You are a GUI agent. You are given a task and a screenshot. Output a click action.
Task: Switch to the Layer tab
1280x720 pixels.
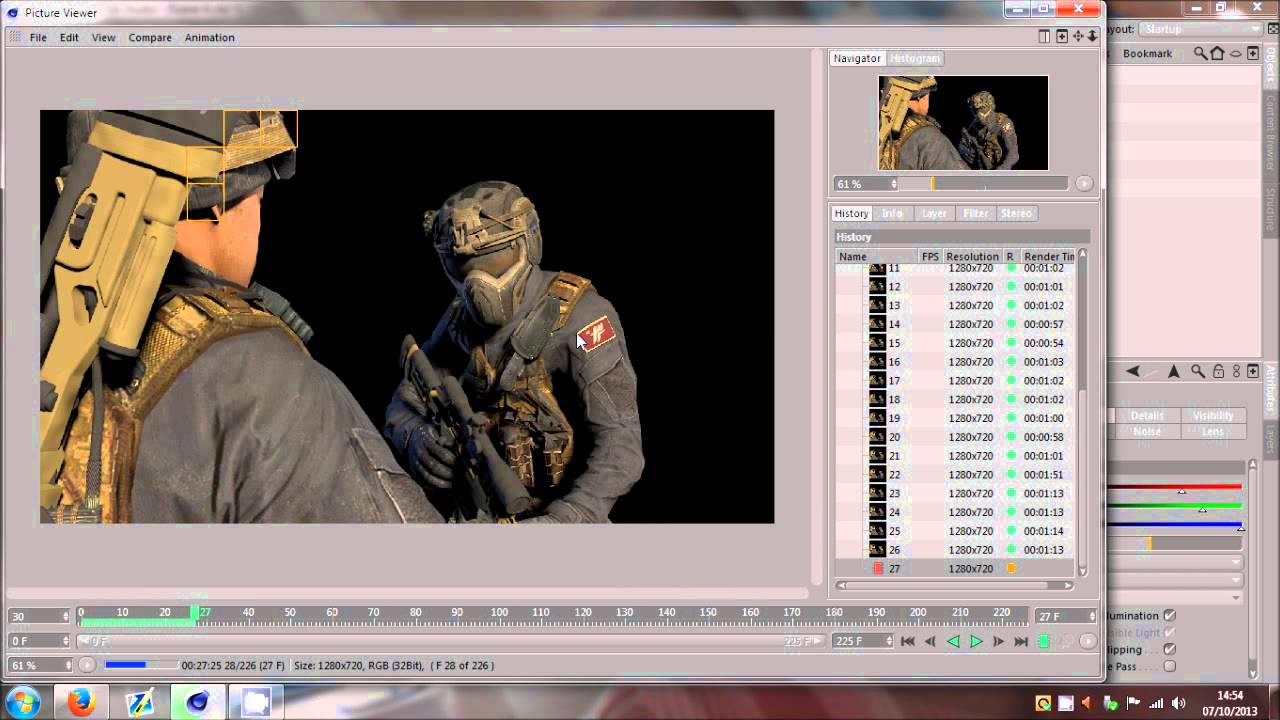coord(934,213)
